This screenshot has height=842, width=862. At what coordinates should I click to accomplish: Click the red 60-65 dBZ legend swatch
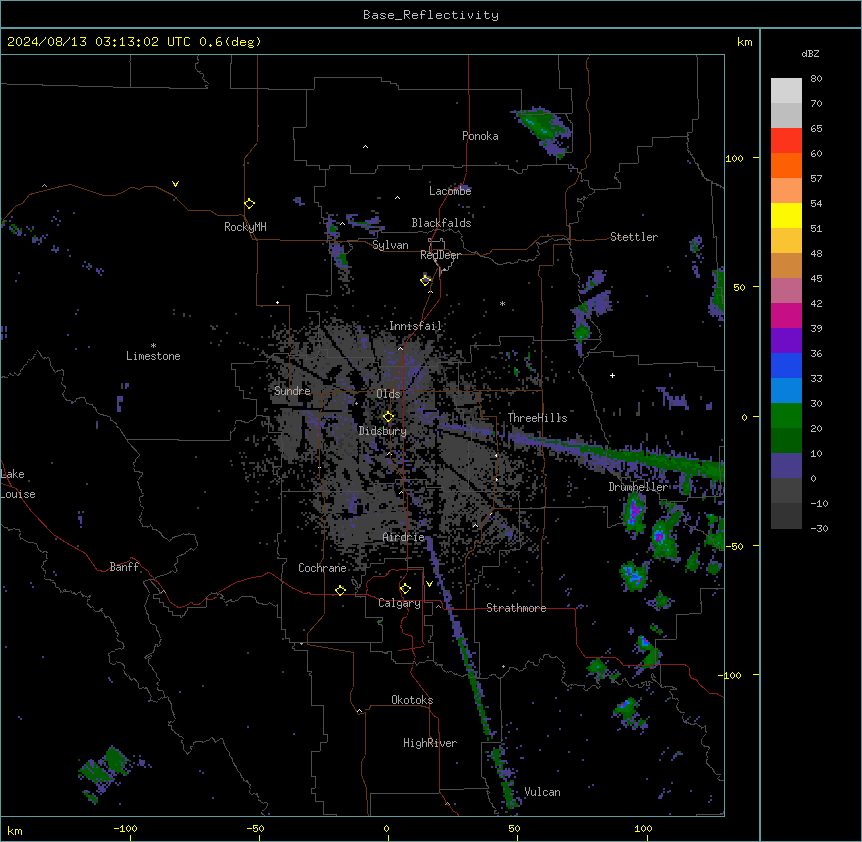pyautogui.click(x=786, y=140)
